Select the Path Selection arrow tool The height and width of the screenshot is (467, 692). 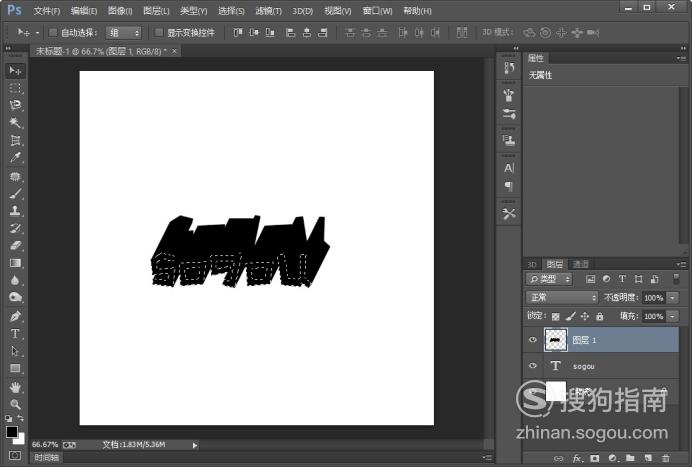click(x=15, y=351)
